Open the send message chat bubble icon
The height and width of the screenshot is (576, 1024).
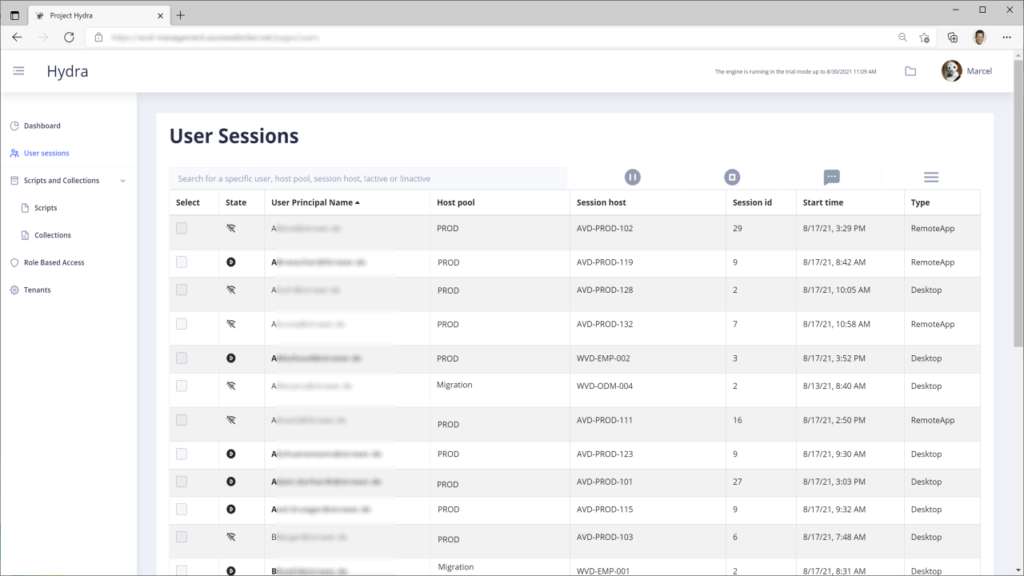(x=831, y=177)
